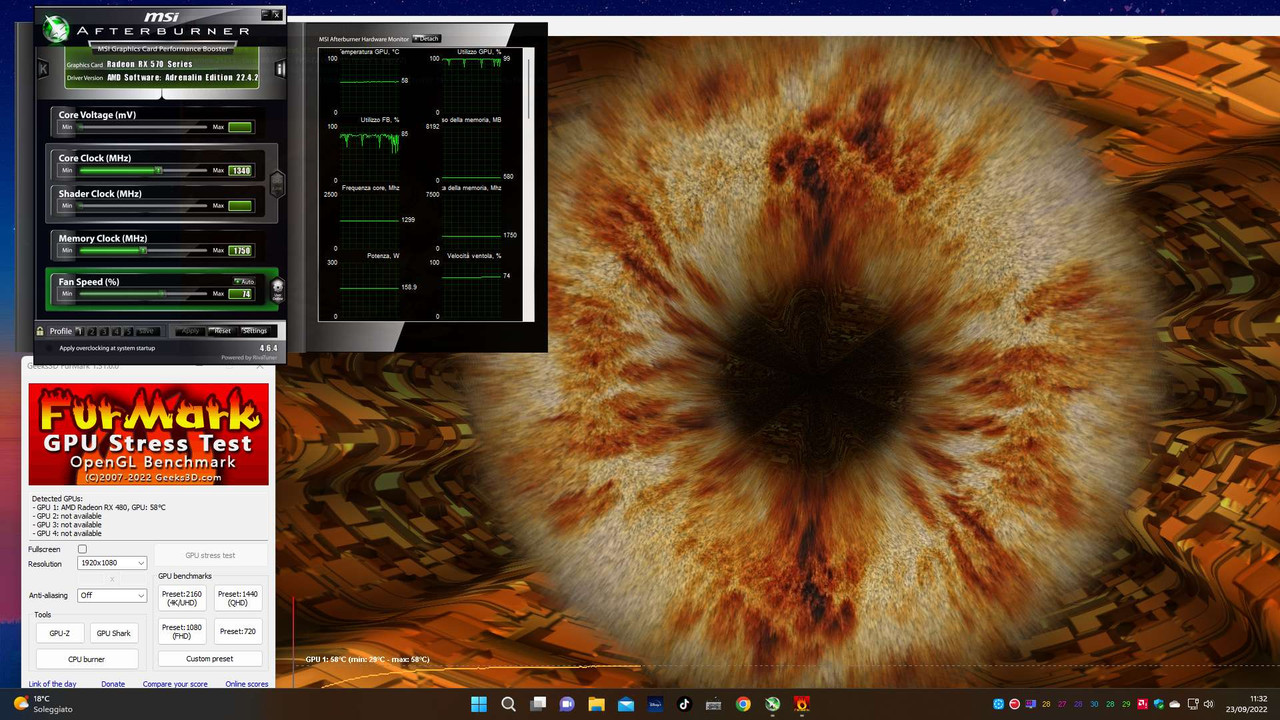Open the Teams Chat taskbar icon
Image resolution: width=1280 pixels, height=720 pixels.
(x=567, y=703)
